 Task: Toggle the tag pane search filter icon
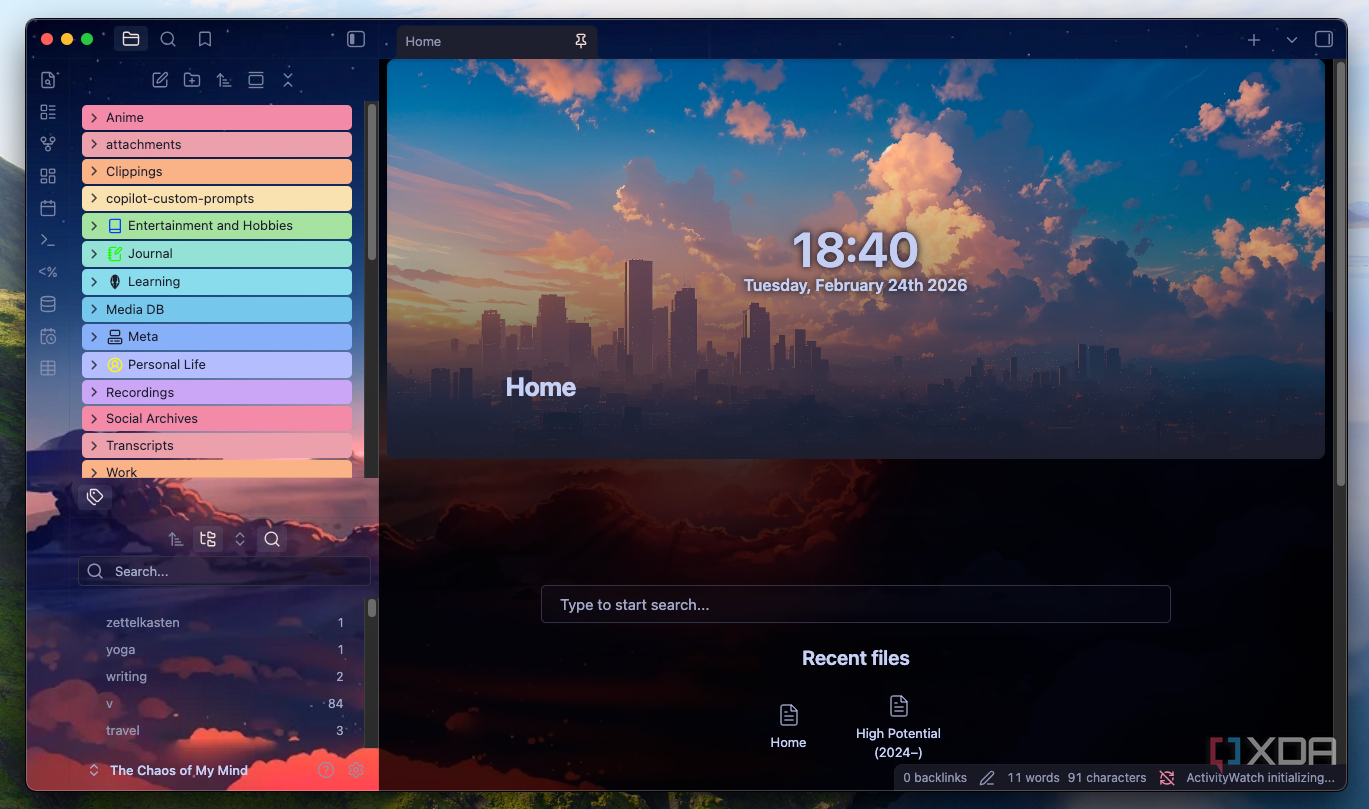[272, 539]
